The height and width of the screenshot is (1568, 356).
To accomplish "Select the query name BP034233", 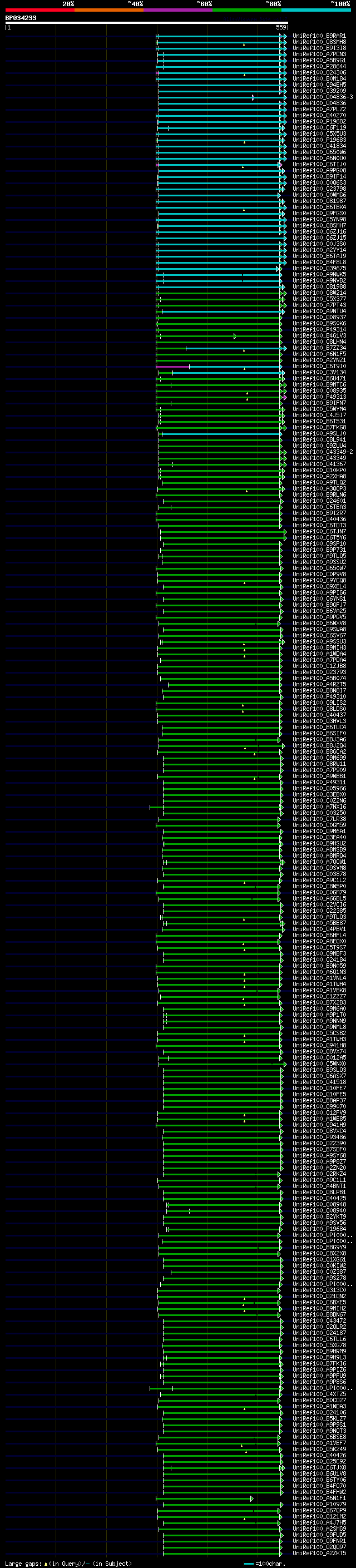I will [x=21, y=18].
